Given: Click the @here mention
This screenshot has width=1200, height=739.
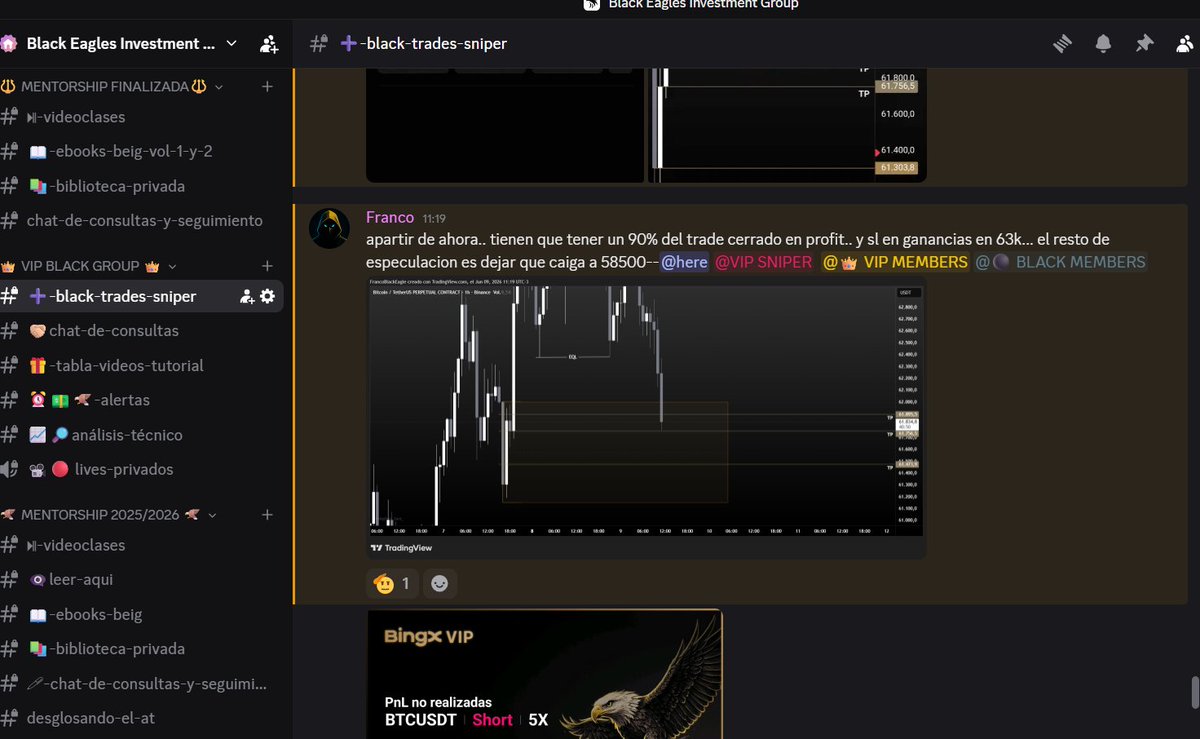Looking at the screenshot, I should [684, 262].
